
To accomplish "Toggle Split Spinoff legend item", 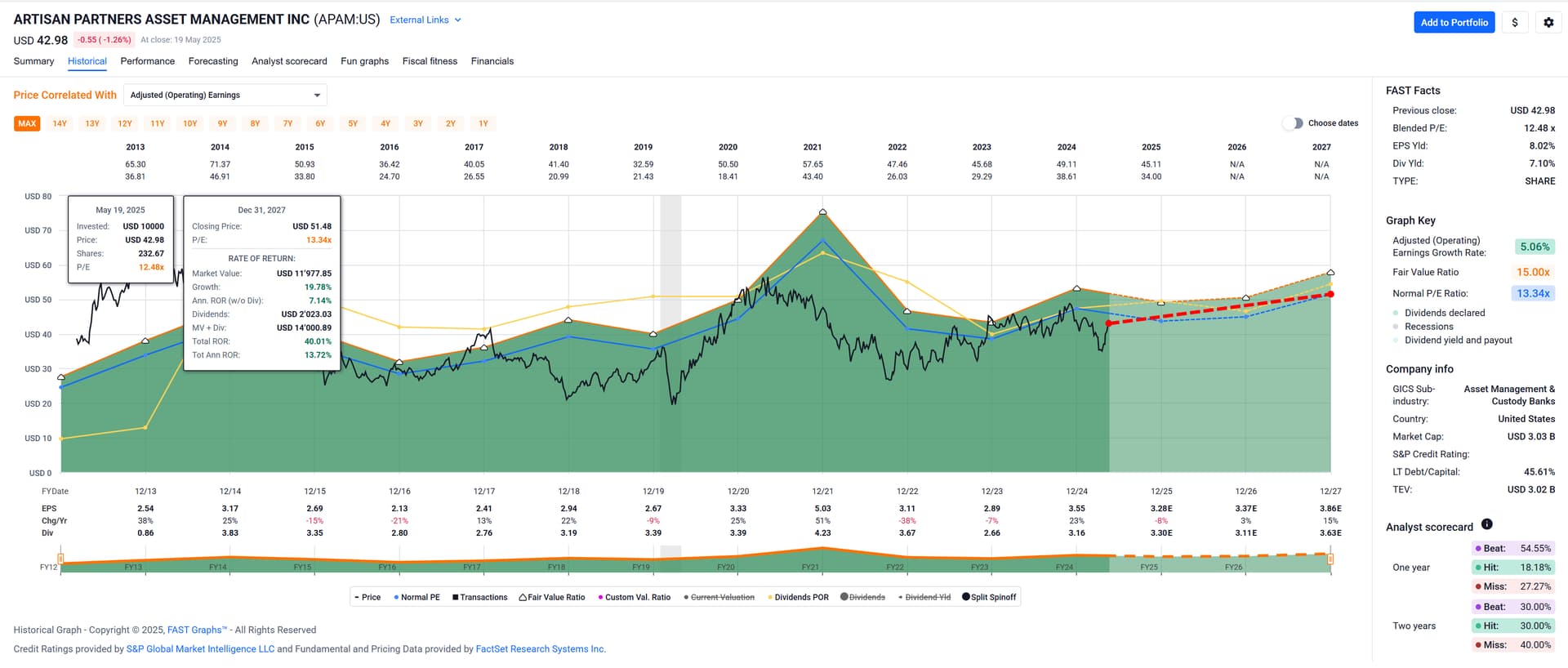I will (989, 597).
